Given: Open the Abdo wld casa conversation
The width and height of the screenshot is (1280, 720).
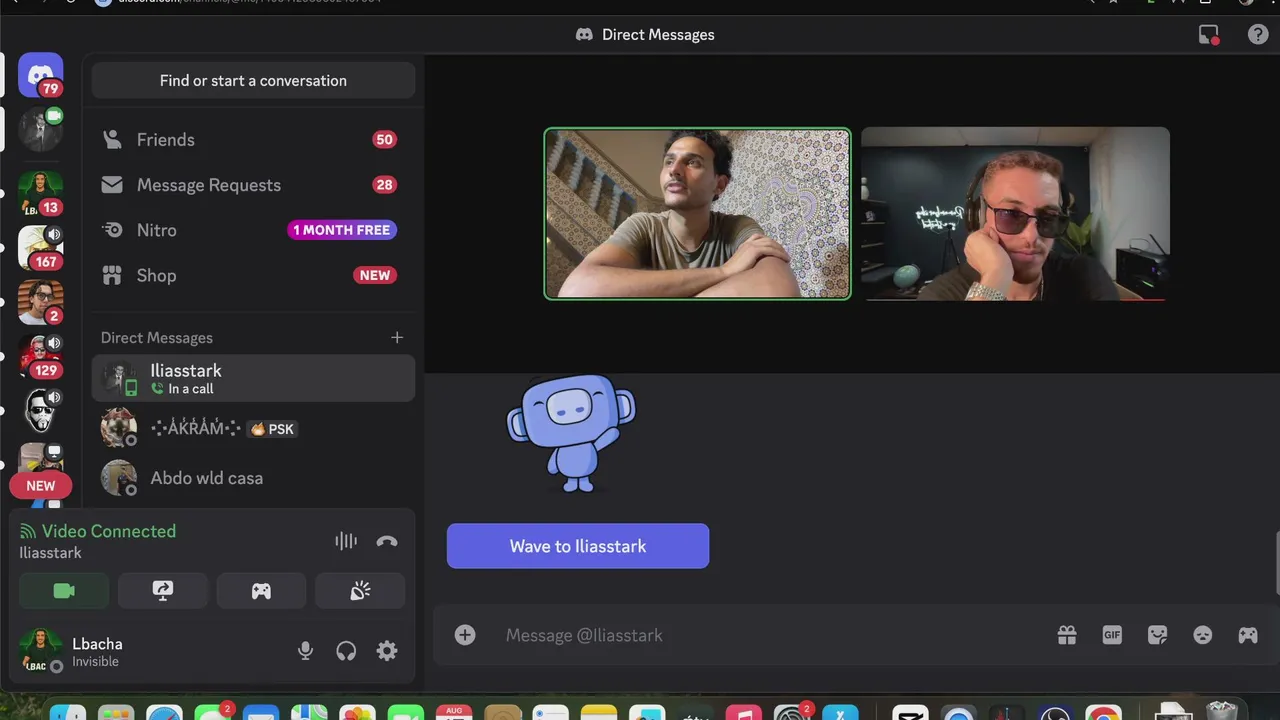Looking at the screenshot, I should click(x=253, y=478).
